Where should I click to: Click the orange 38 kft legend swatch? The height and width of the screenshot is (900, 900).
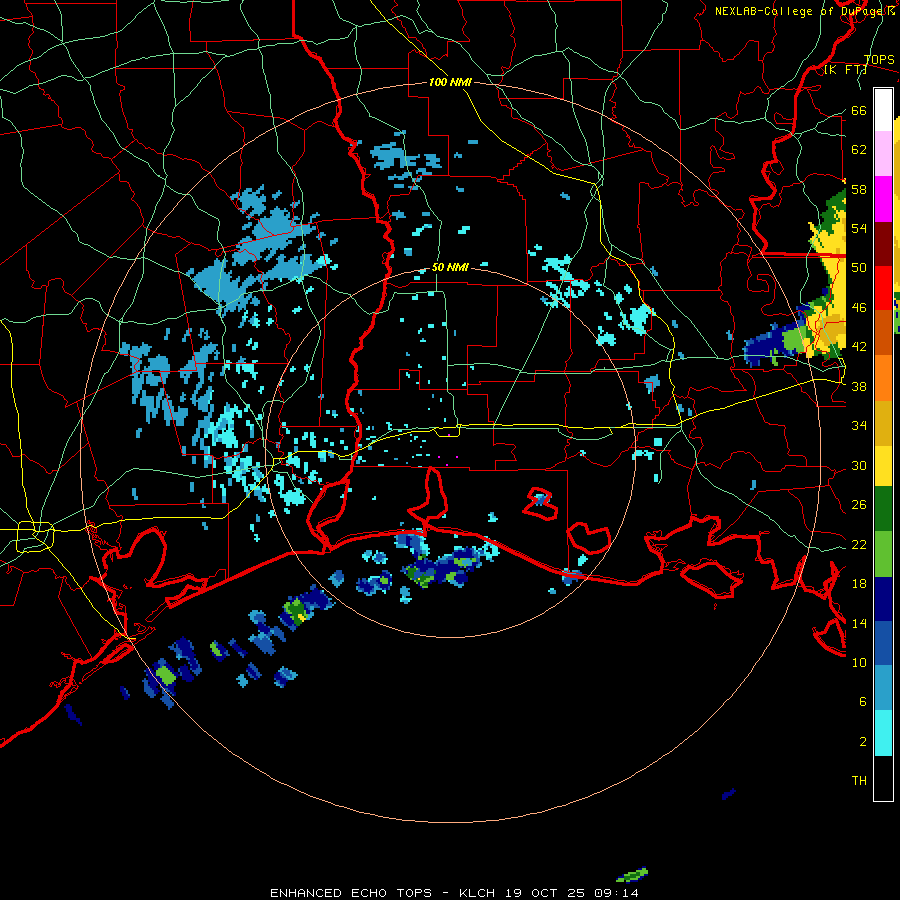(x=883, y=377)
